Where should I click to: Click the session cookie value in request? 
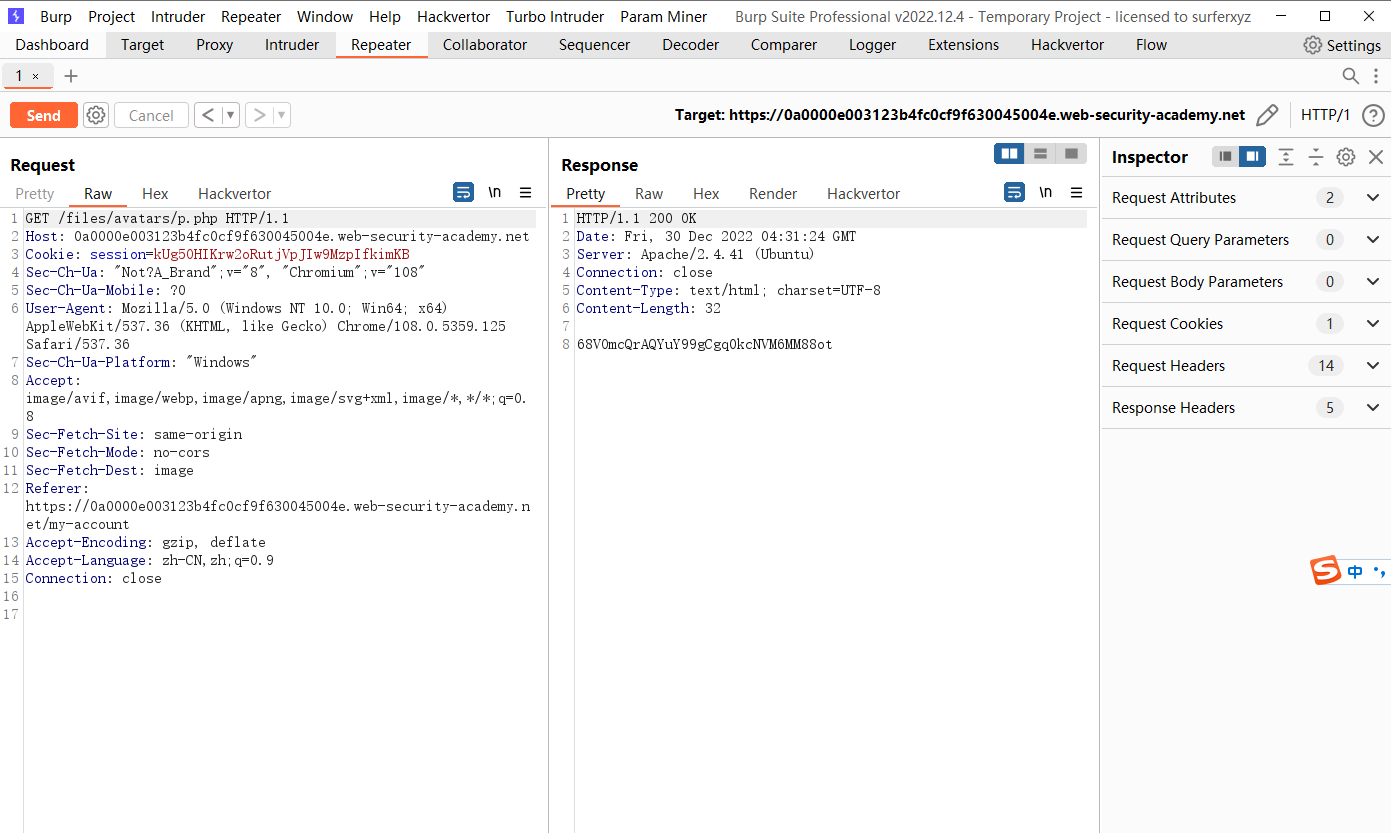point(281,254)
